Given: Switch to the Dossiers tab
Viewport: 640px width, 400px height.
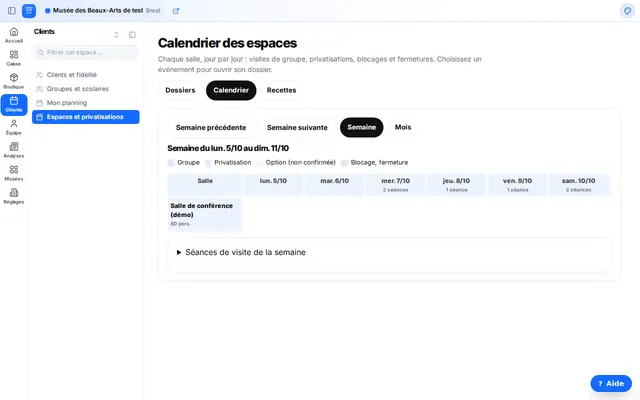Looking at the screenshot, I should click(180, 90).
